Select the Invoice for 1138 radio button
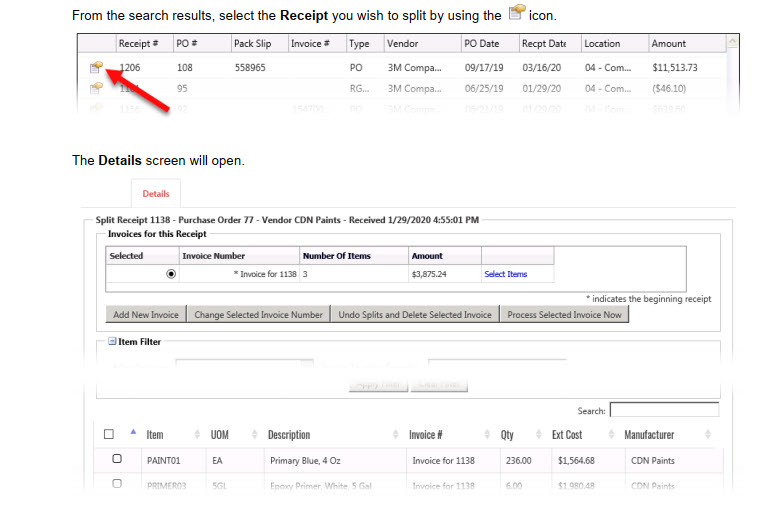This screenshot has width=766, height=508. click(x=171, y=273)
